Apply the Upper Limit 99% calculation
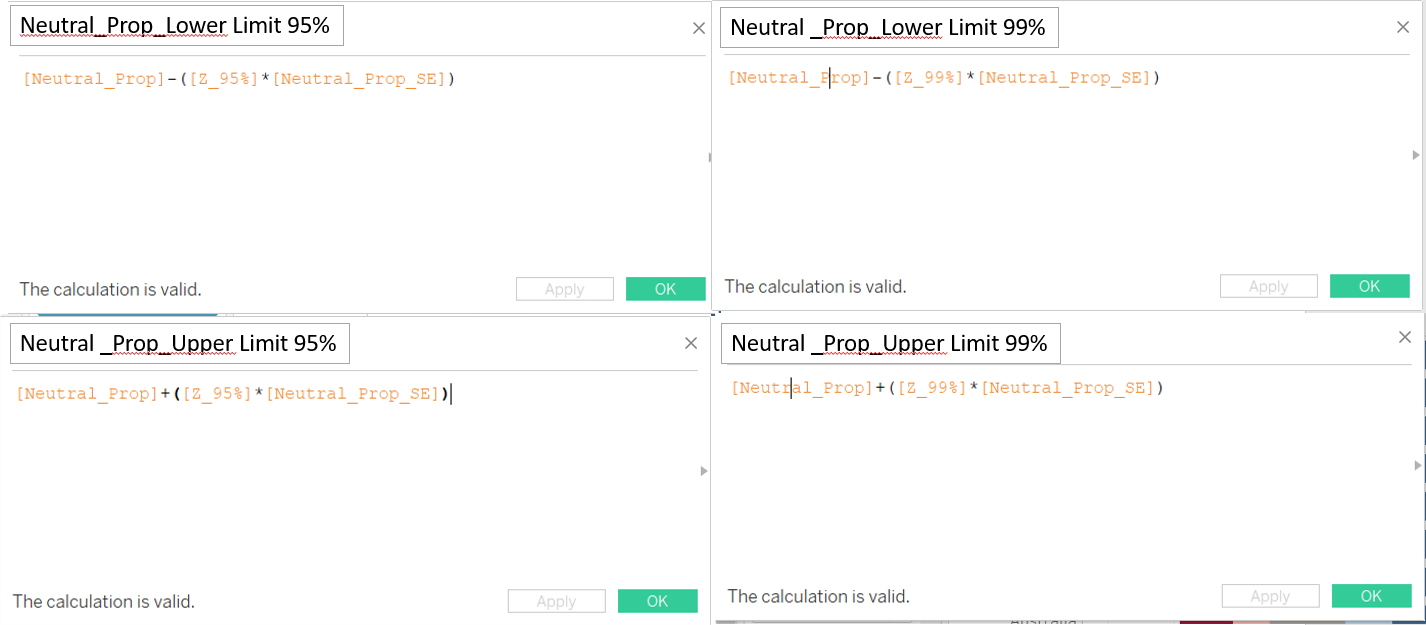The image size is (1426, 625). [x=1270, y=596]
